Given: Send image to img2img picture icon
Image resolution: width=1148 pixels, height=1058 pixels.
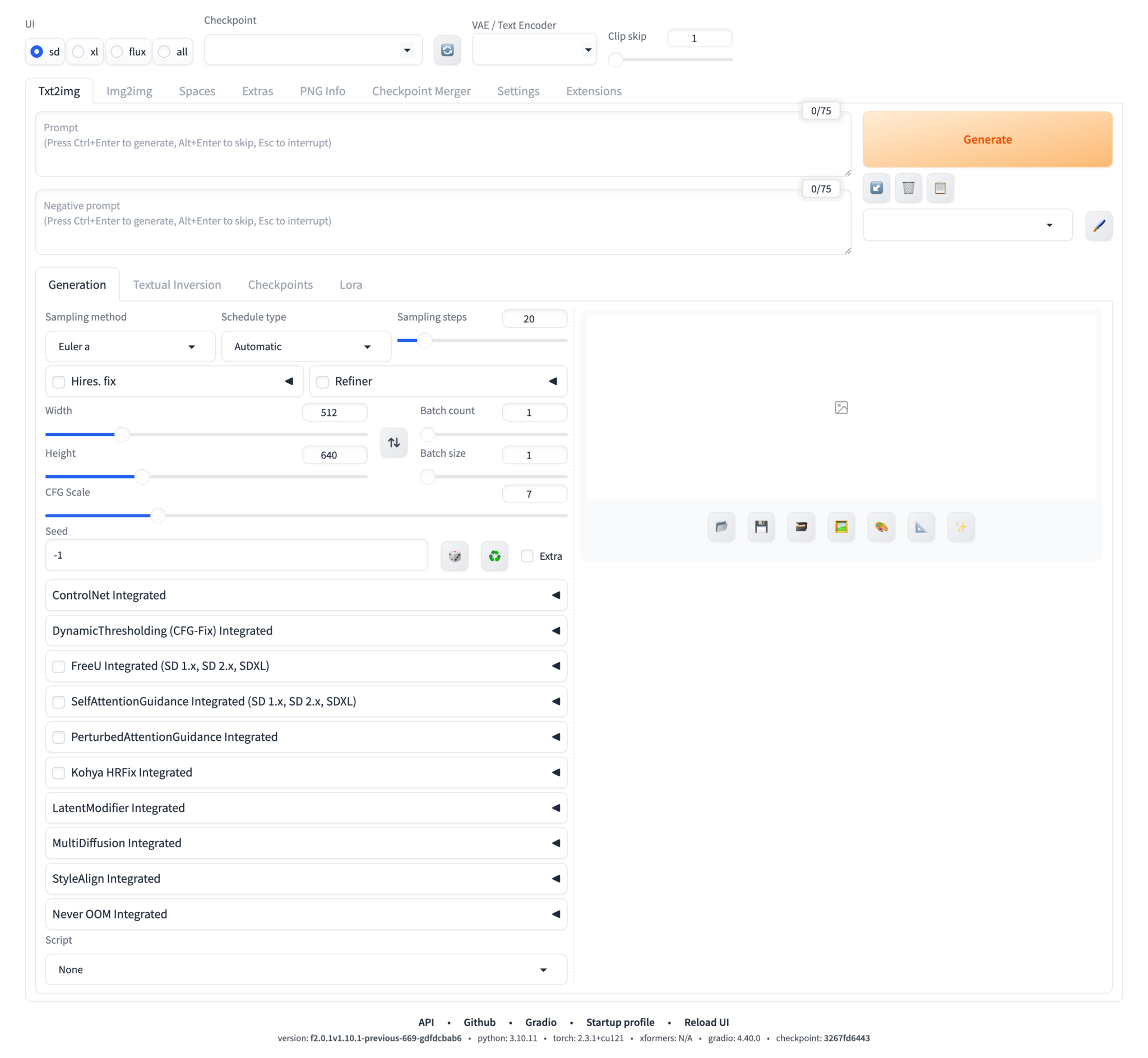Looking at the screenshot, I should coord(841,527).
